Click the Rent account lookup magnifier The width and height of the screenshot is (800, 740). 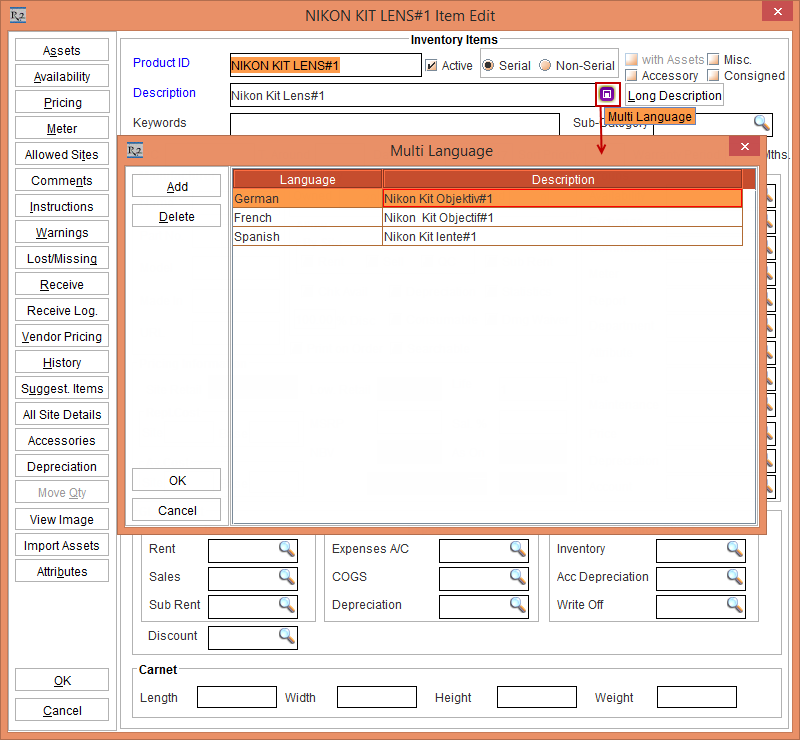pyautogui.click(x=287, y=549)
